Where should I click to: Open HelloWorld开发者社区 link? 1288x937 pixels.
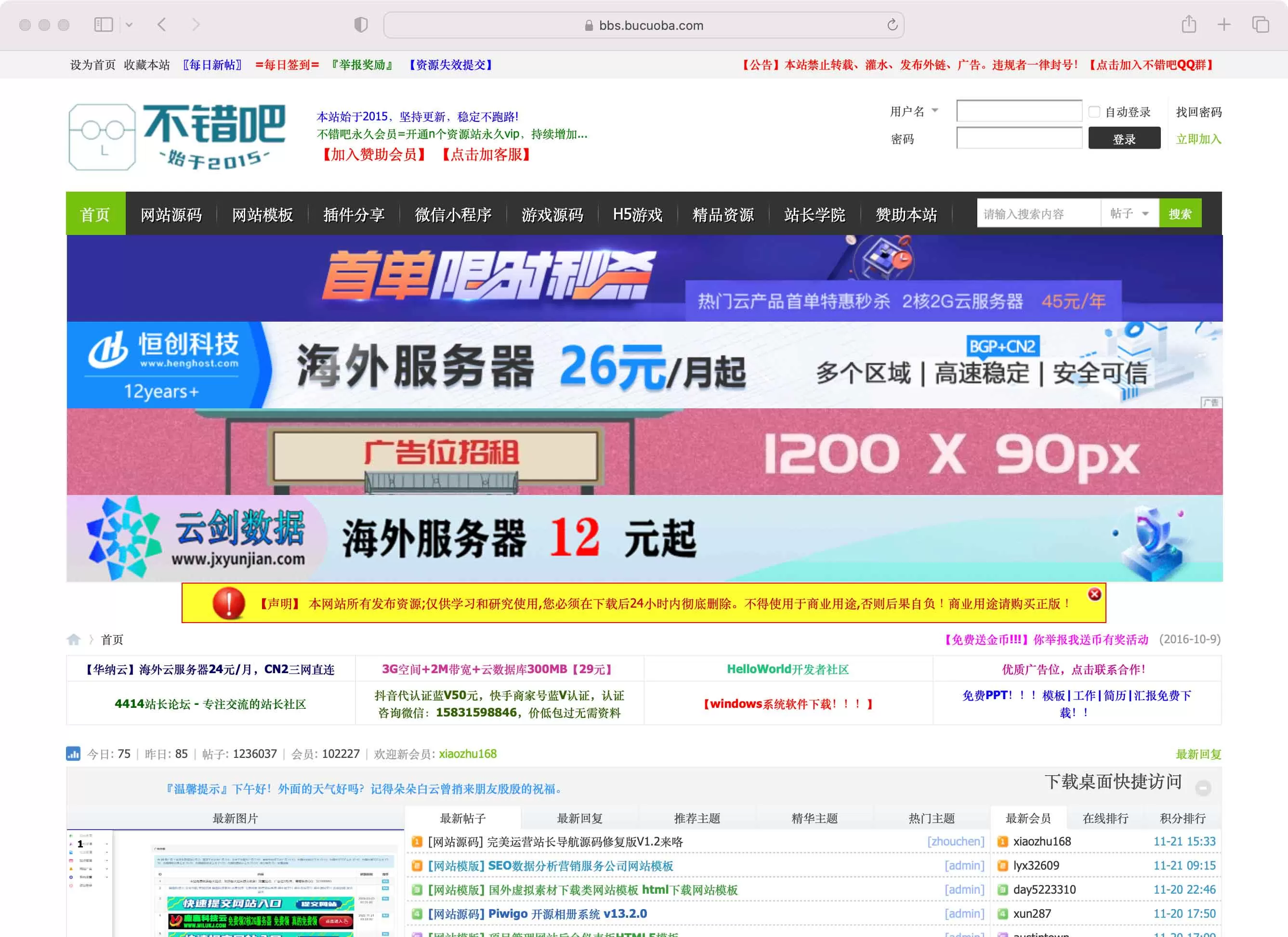(788, 669)
